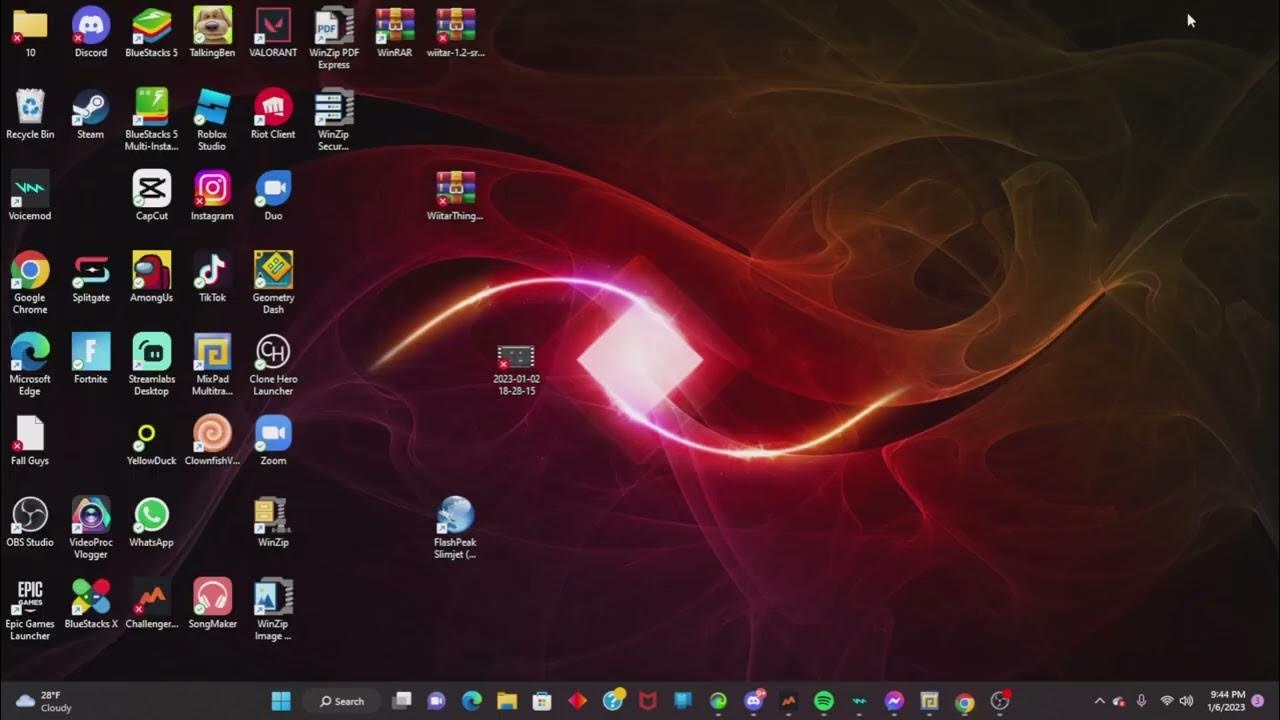Select the Steam desktop shortcut

pyautogui.click(x=91, y=114)
